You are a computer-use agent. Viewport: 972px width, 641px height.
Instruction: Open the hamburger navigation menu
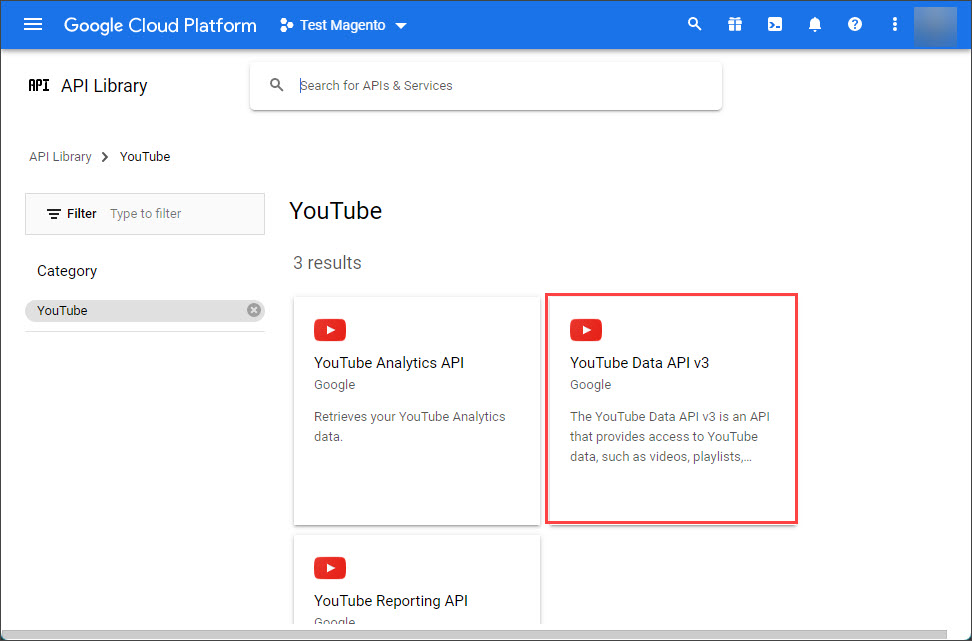(x=33, y=25)
